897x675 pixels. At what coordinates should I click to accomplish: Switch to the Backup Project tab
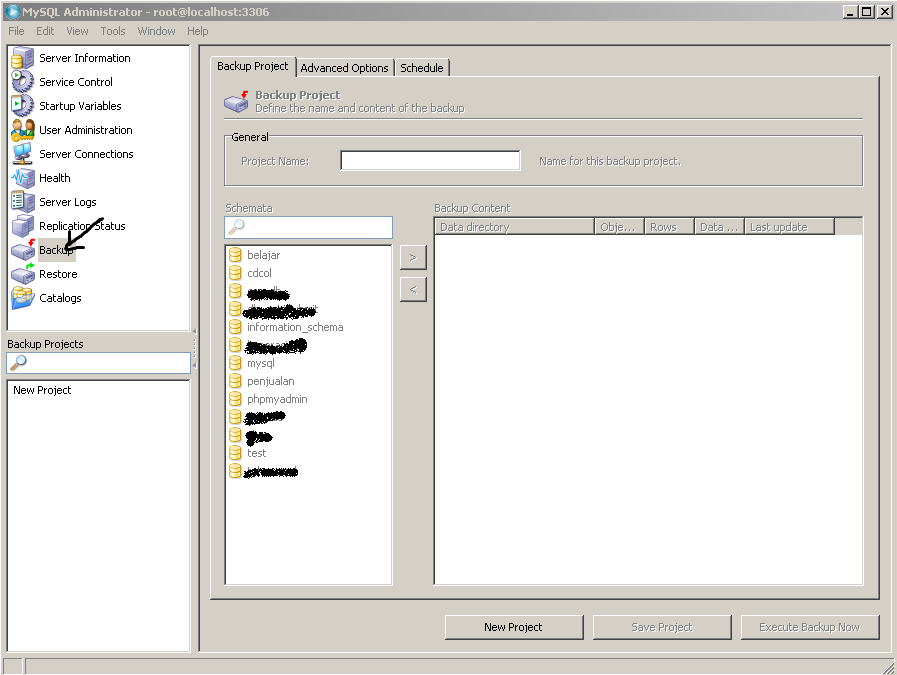pos(252,66)
